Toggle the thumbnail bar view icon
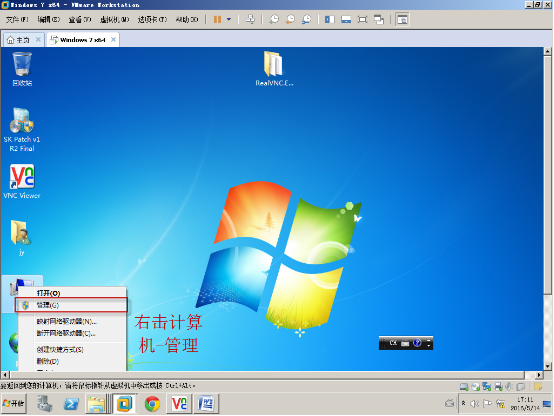 click(x=346, y=19)
